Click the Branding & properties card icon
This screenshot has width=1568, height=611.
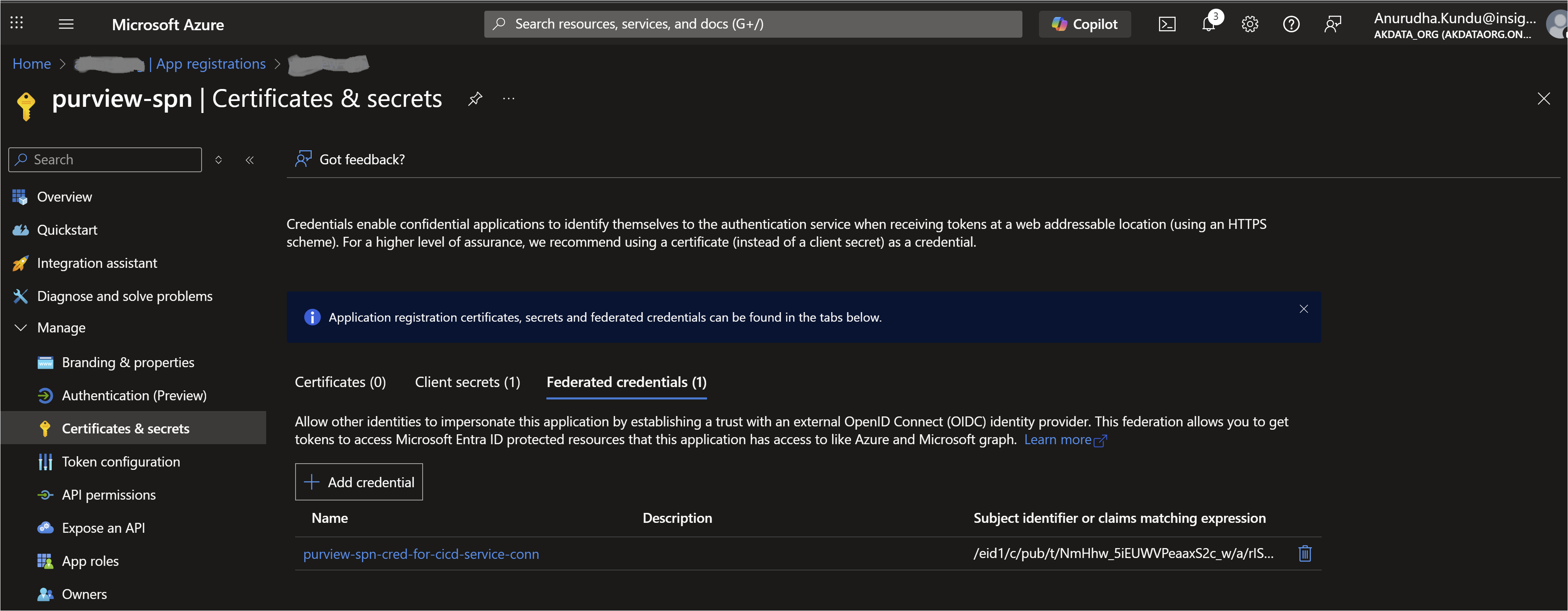click(45, 363)
